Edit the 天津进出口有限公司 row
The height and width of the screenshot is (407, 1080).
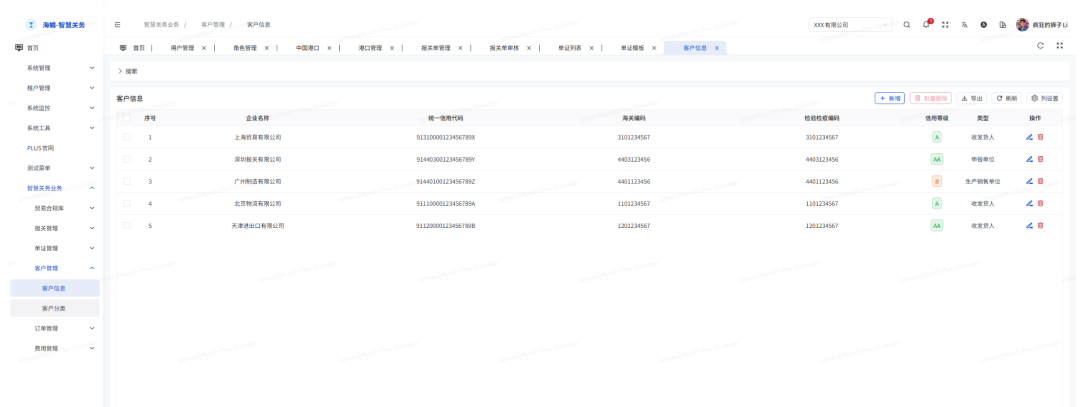pyautogui.click(x=1029, y=225)
